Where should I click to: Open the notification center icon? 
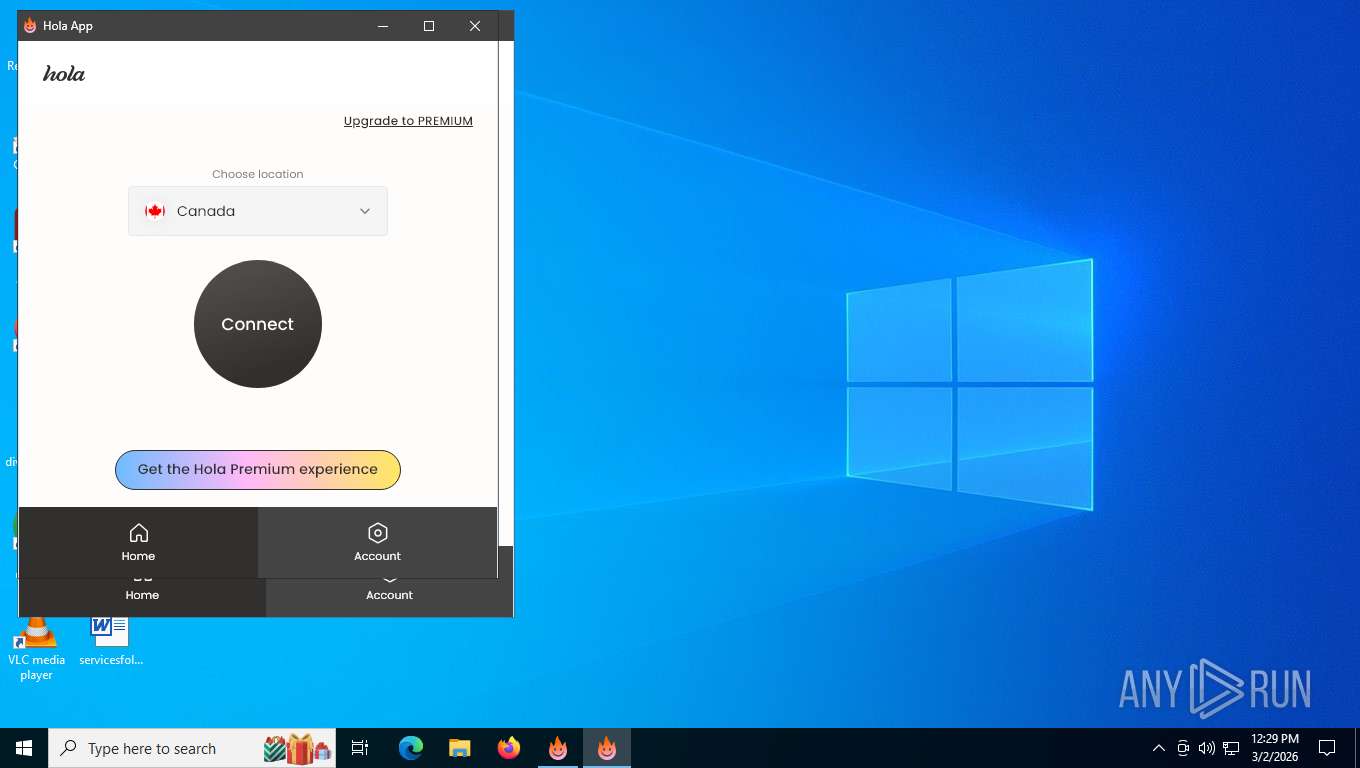tap(1327, 748)
